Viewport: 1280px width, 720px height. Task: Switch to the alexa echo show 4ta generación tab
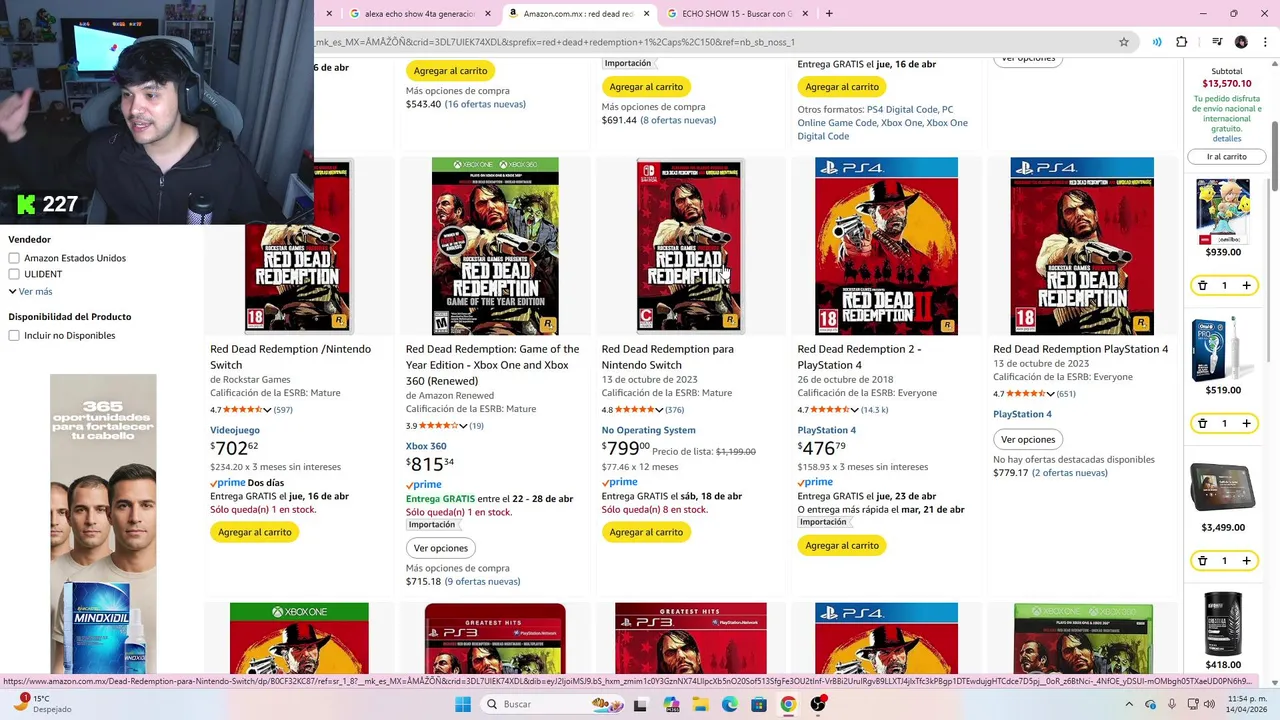420,14
